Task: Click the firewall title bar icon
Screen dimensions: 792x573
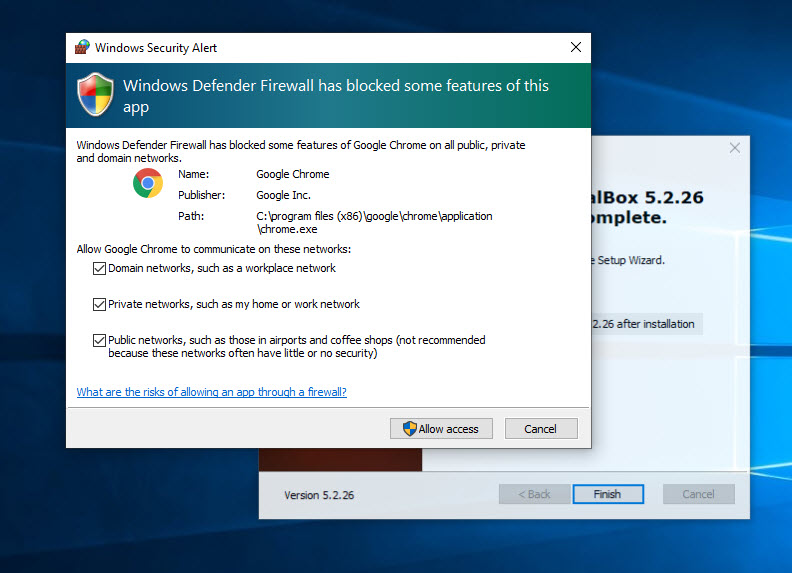Action: 82,47
